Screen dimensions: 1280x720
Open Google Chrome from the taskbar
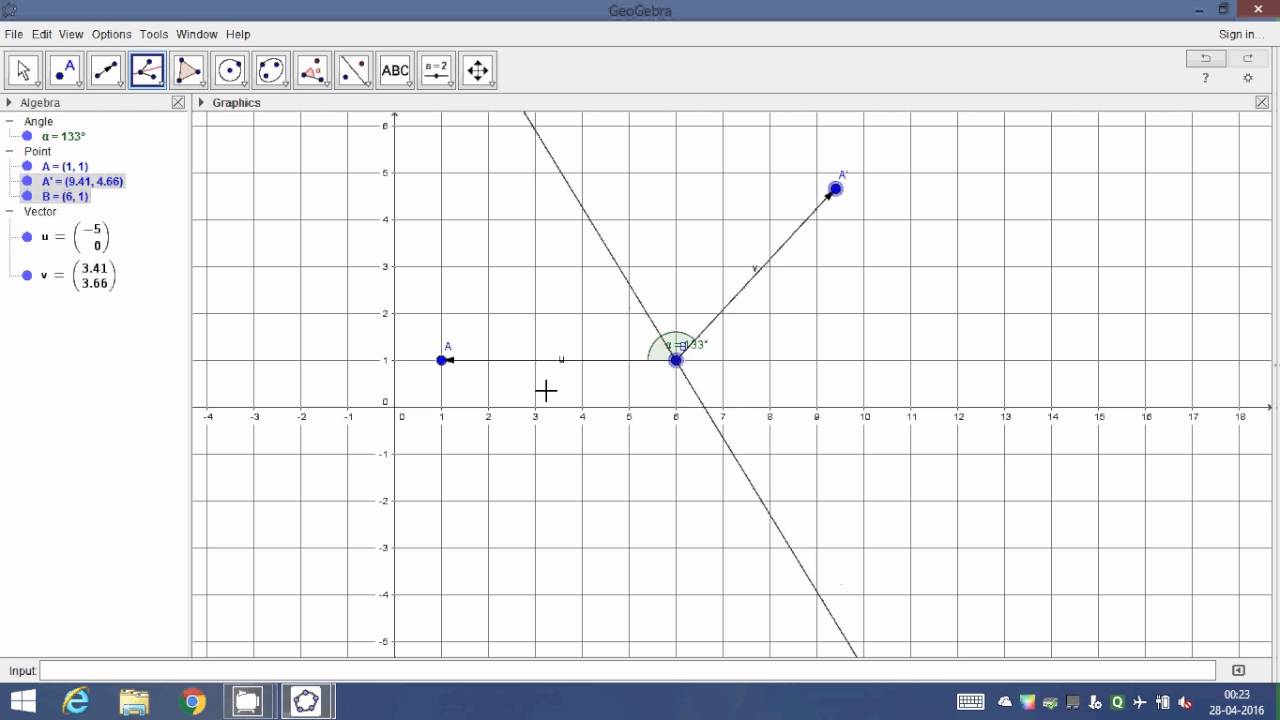192,701
